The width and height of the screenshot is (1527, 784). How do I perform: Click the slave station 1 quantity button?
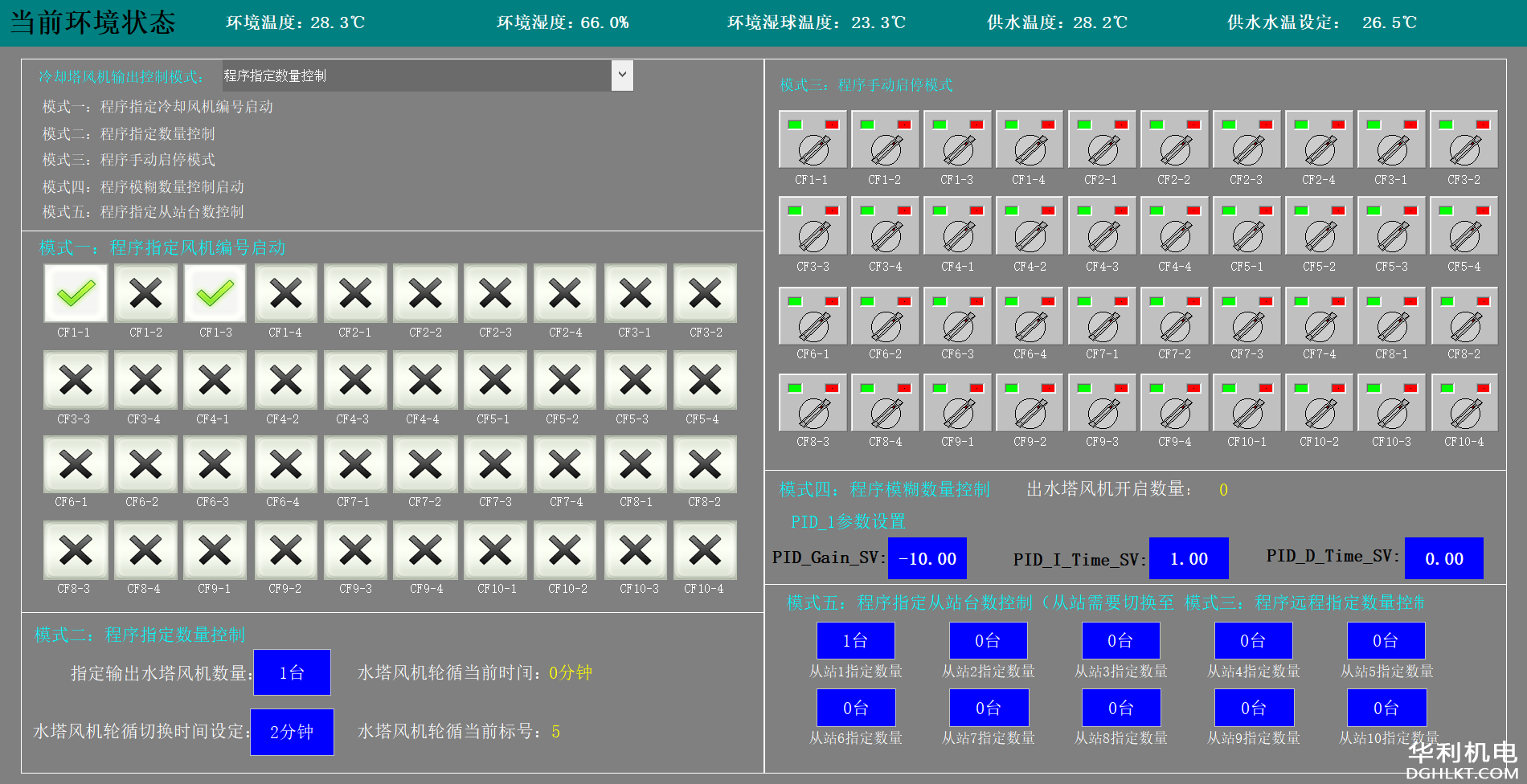(855, 640)
